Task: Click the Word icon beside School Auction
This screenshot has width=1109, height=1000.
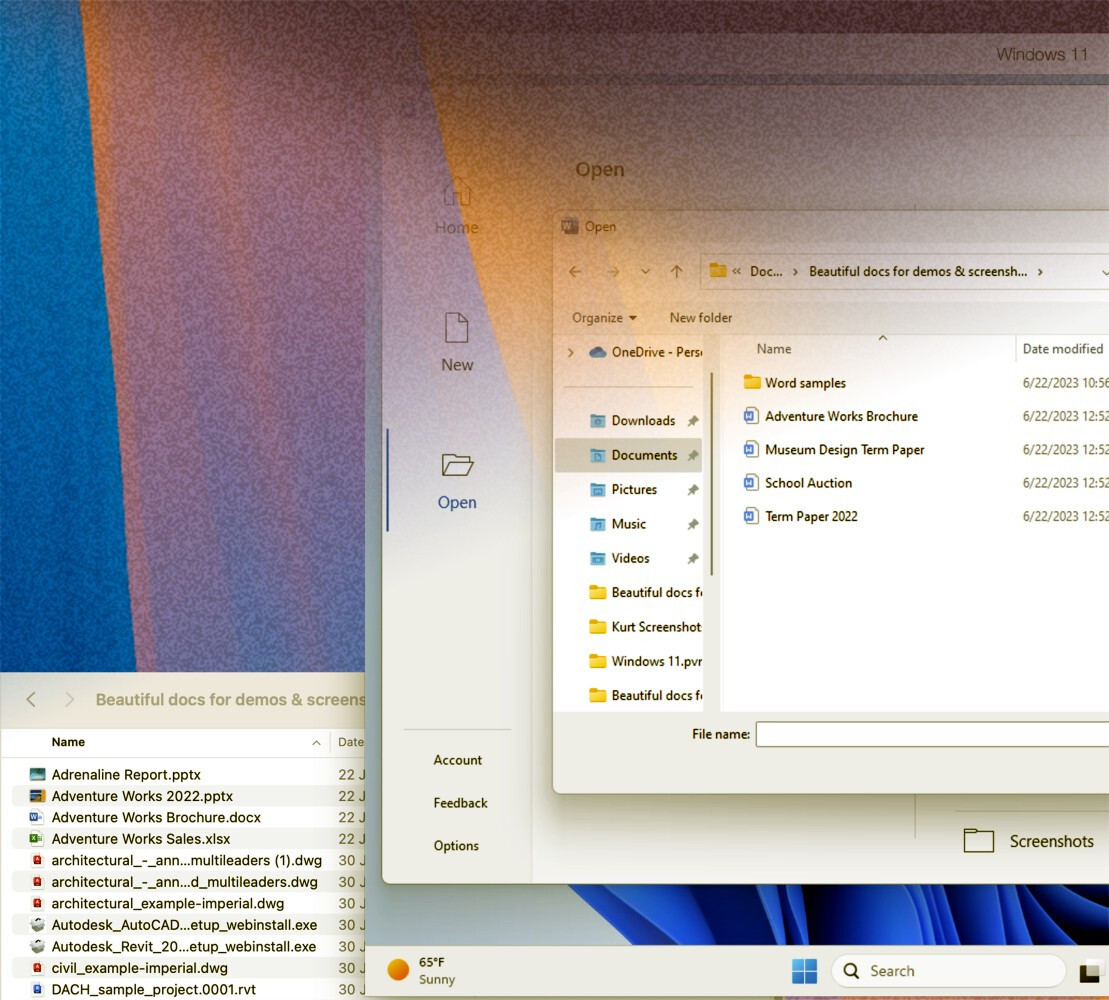Action: pyautogui.click(x=750, y=483)
